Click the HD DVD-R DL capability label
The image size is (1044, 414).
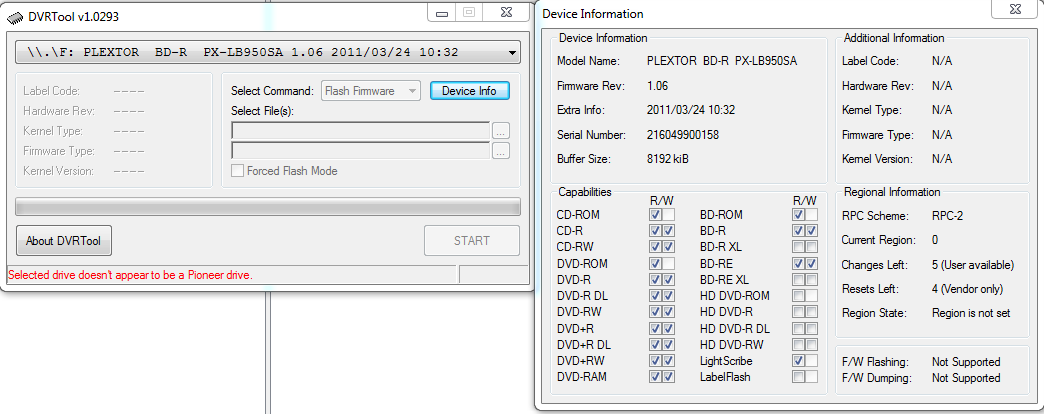[x=735, y=328]
